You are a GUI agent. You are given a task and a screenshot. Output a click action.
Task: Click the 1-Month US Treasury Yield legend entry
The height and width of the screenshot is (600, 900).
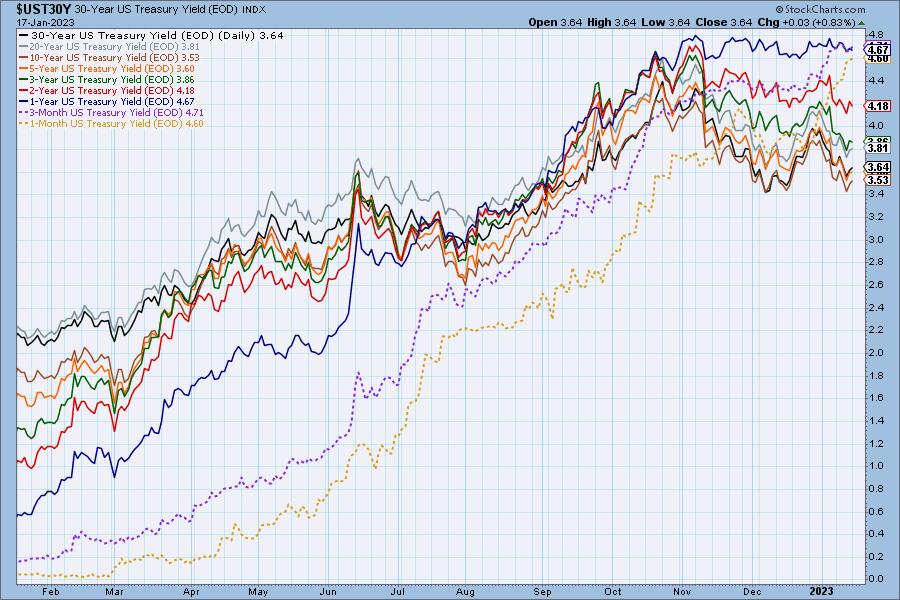(111, 123)
